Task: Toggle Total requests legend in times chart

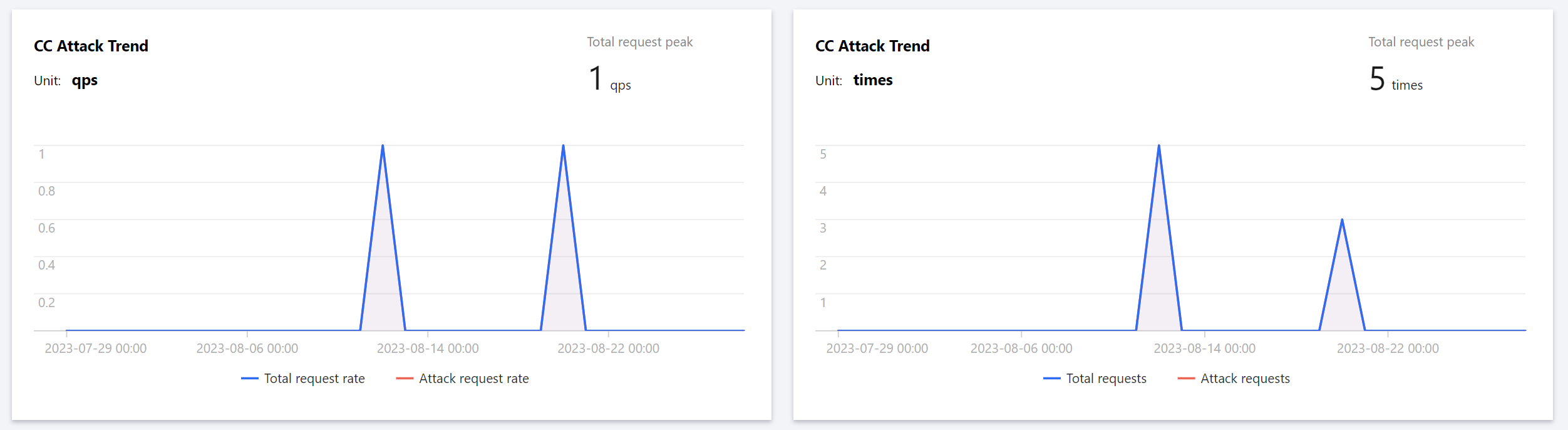Action: (1106, 379)
